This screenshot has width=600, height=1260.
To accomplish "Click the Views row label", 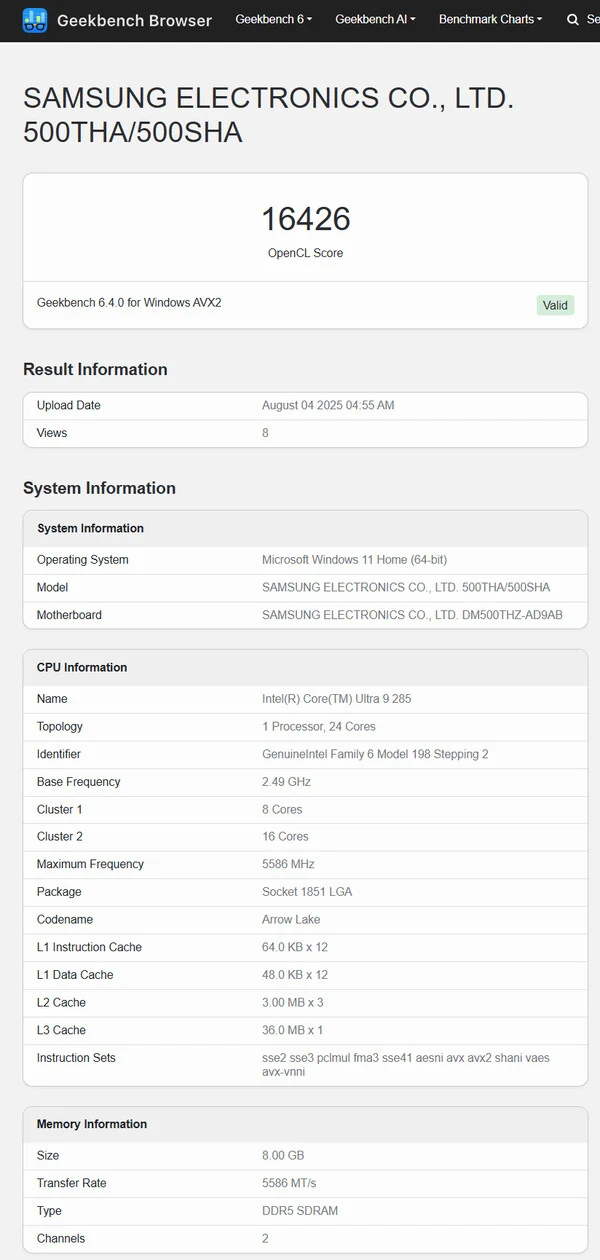I will tap(52, 433).
